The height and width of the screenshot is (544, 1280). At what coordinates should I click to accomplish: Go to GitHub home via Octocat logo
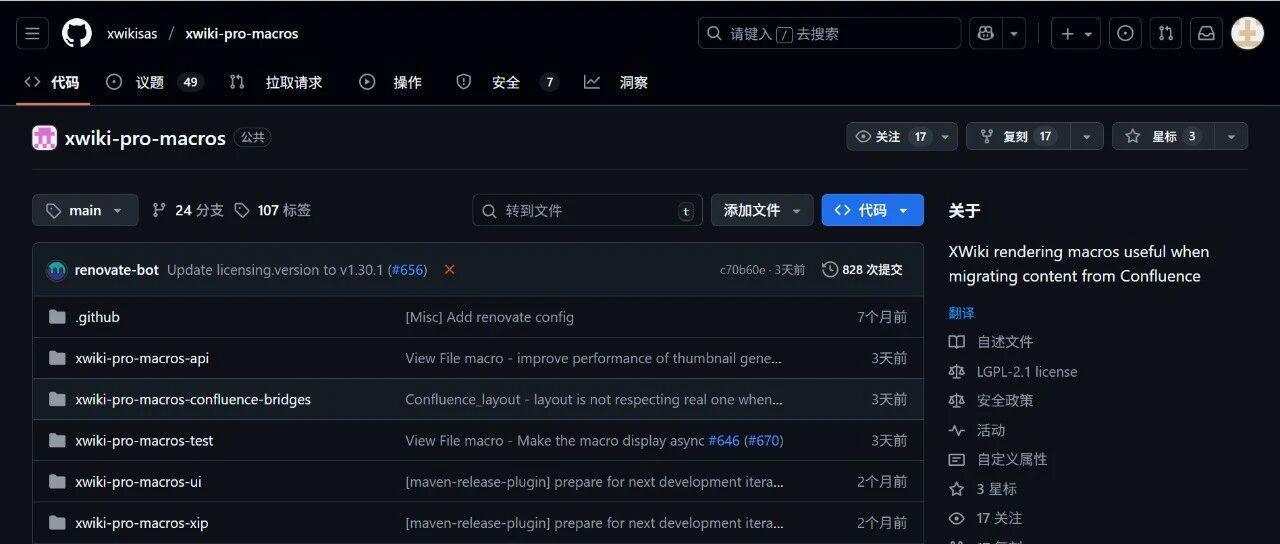tap(77, 33)
